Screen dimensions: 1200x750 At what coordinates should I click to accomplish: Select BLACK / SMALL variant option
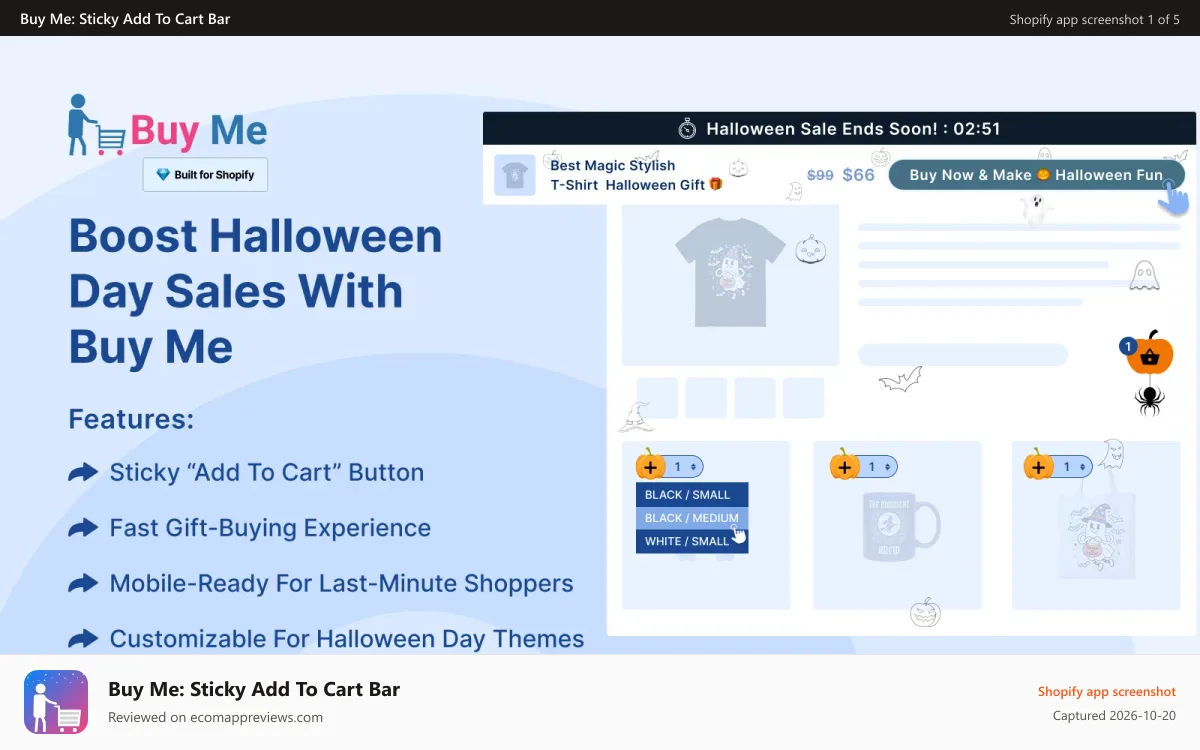click(x=692, y=495)
